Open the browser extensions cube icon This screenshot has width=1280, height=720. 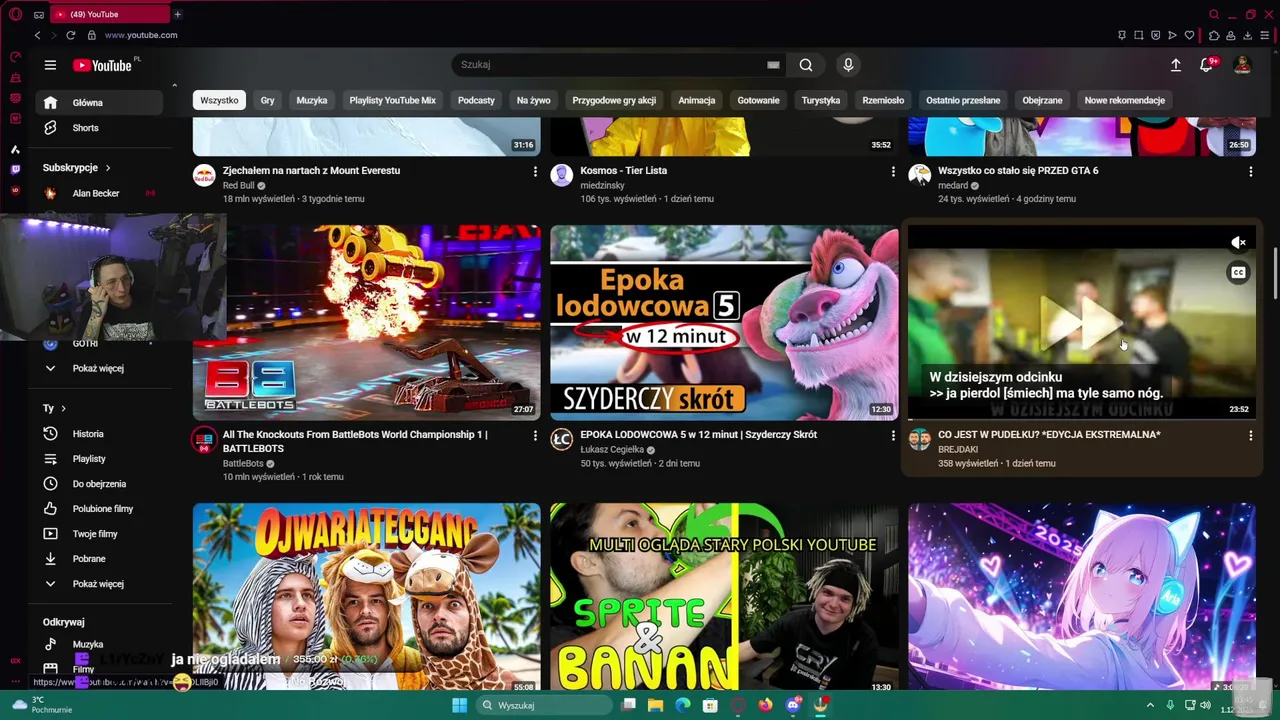1214,35
